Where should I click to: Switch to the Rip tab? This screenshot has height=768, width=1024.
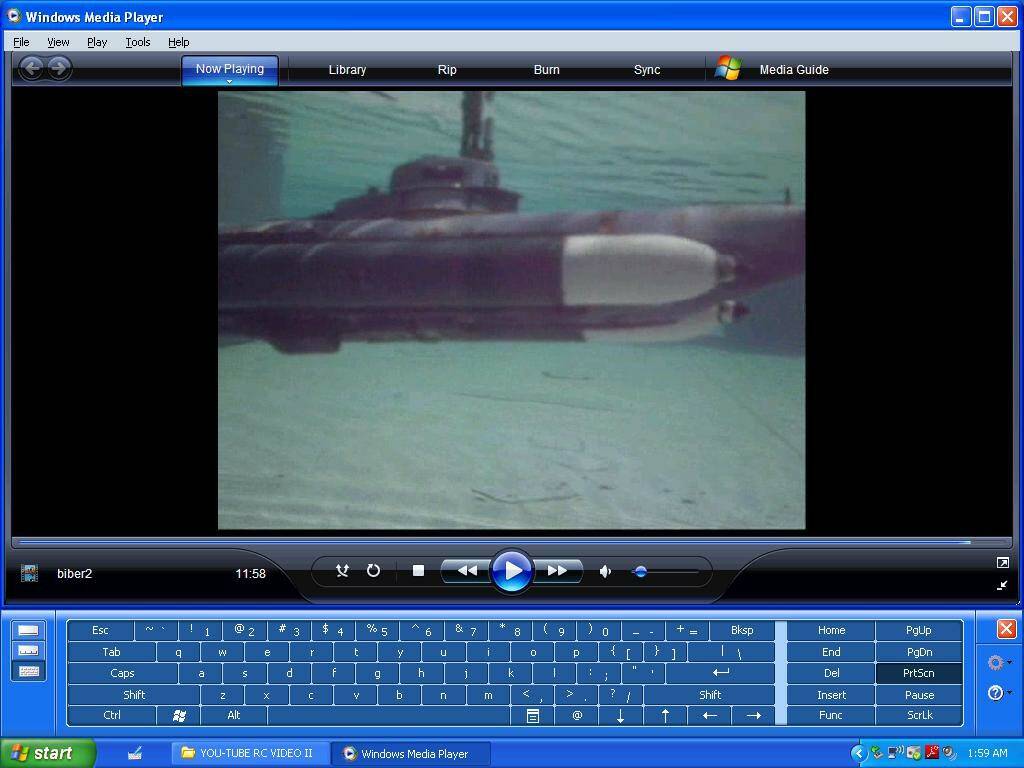tap(447, 70)
